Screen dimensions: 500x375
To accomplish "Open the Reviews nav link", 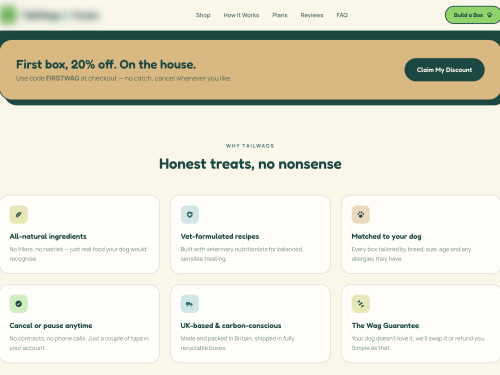I will pos(312,15).
